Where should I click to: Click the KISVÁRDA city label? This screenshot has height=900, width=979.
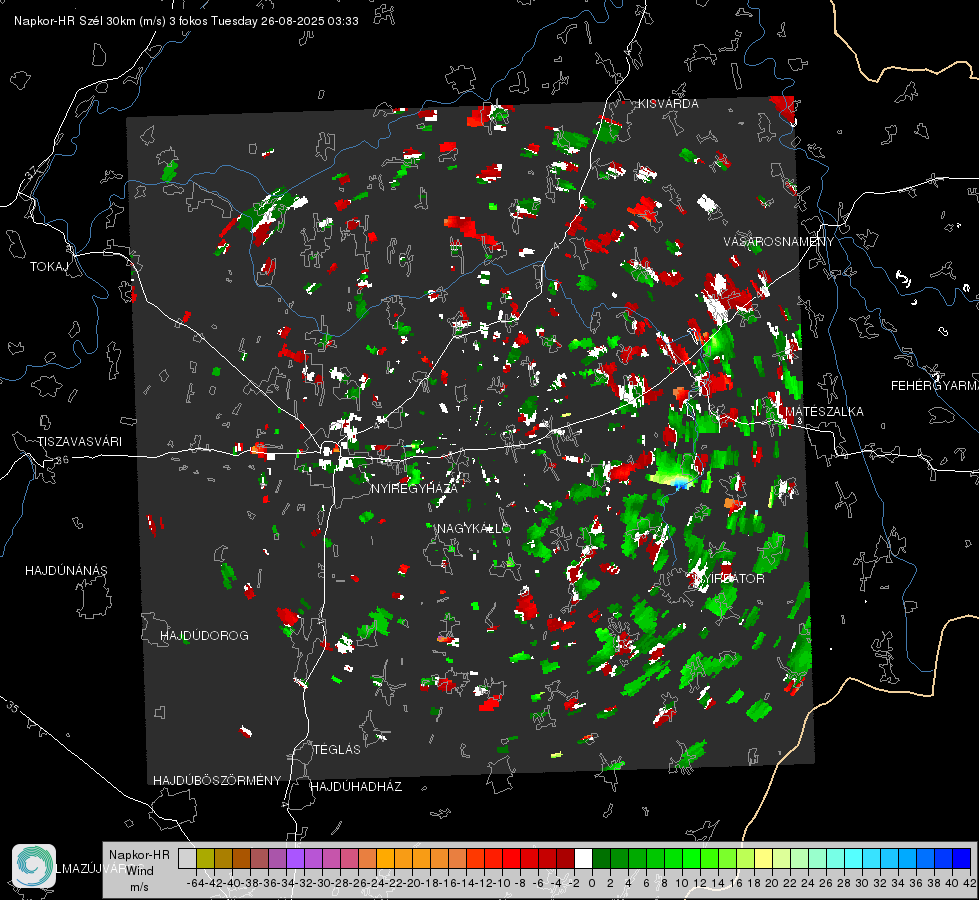(x=668, y=104)
